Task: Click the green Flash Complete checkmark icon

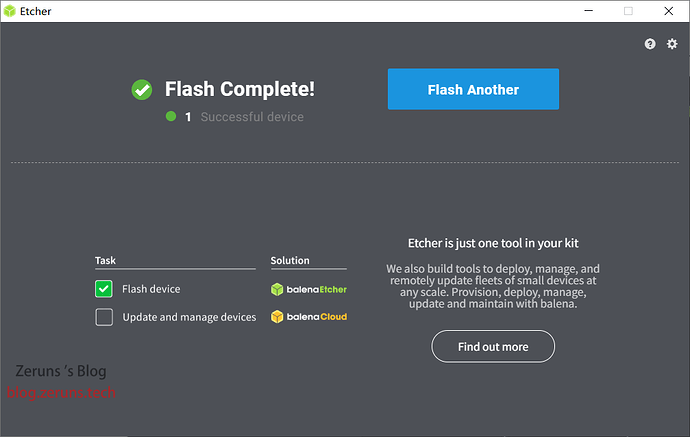Action: click(142, 89)
